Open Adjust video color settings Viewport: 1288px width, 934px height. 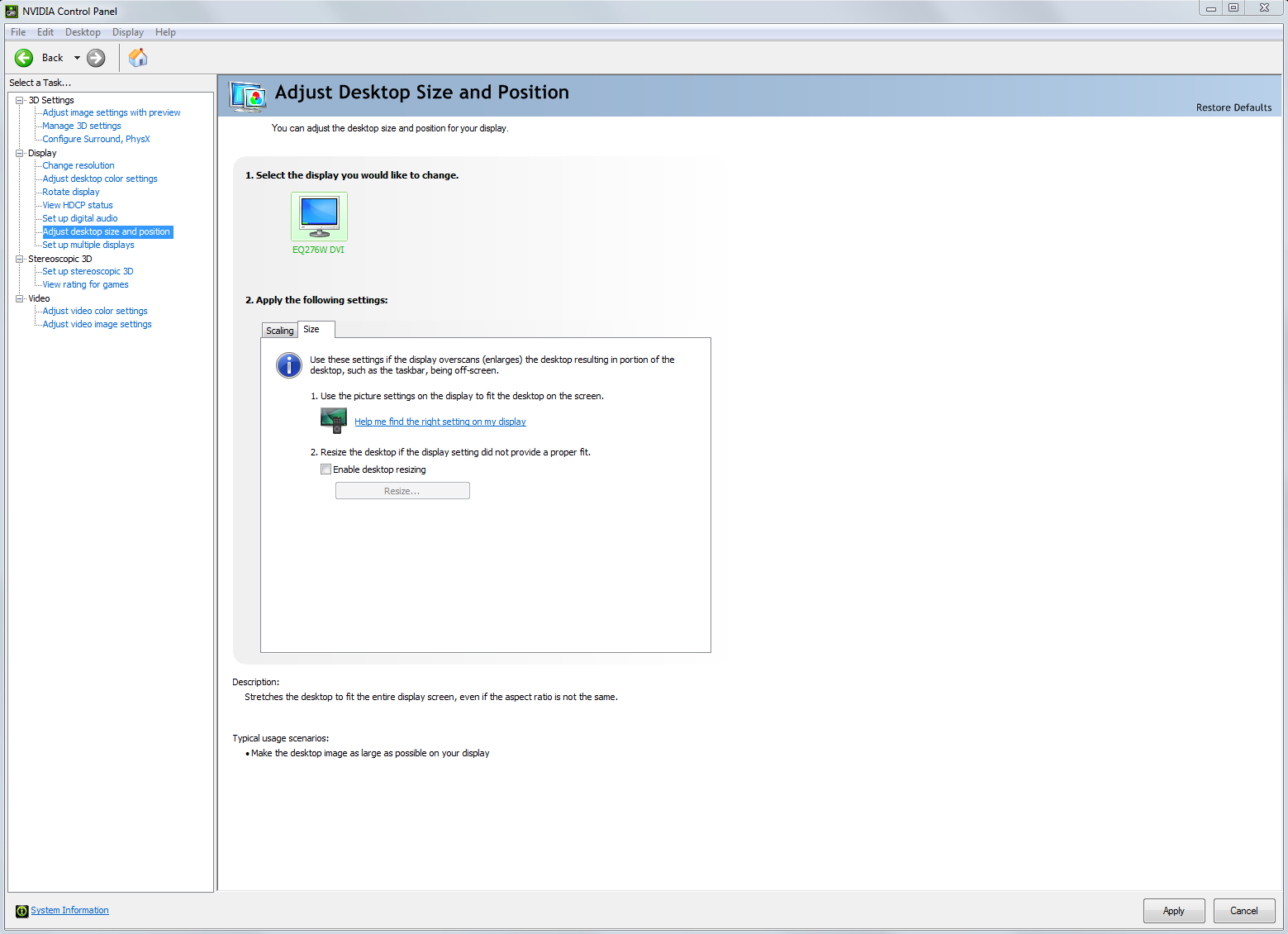point(95,311)
